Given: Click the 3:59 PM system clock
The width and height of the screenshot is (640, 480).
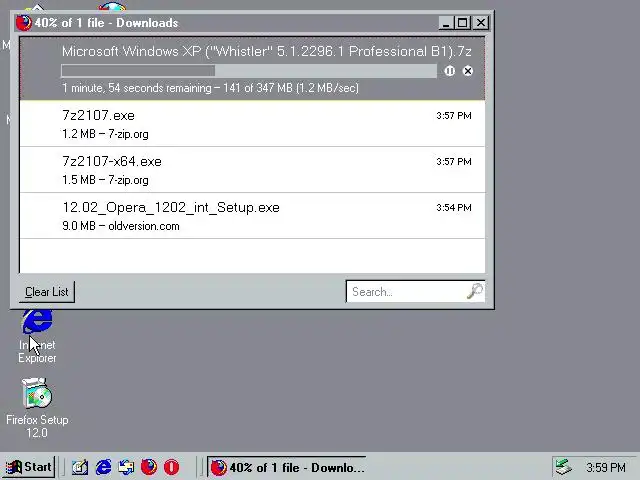Looking at the screenshot, I should (606, 467).
